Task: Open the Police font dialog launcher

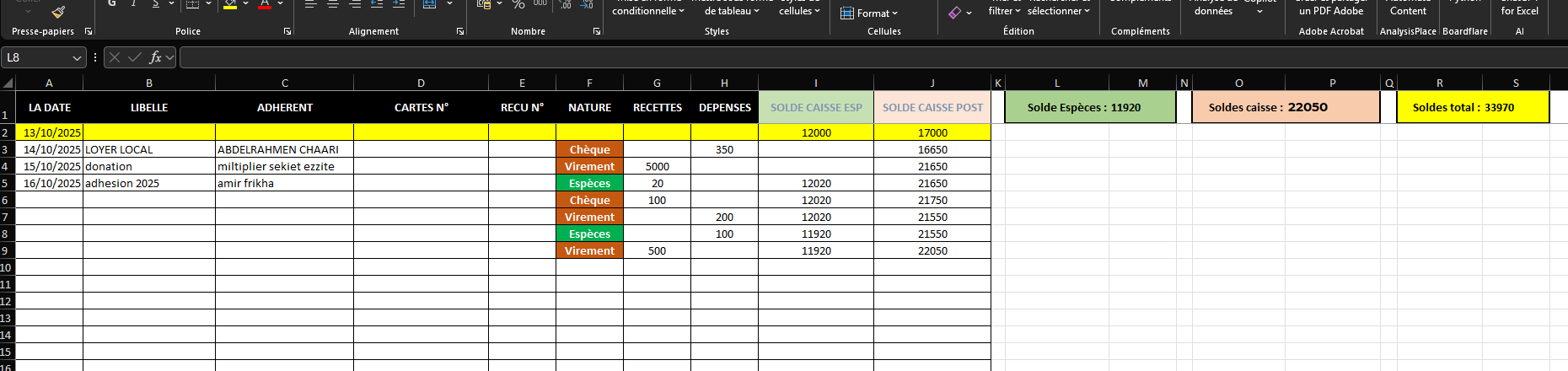Action: click(x=287, y=31)
